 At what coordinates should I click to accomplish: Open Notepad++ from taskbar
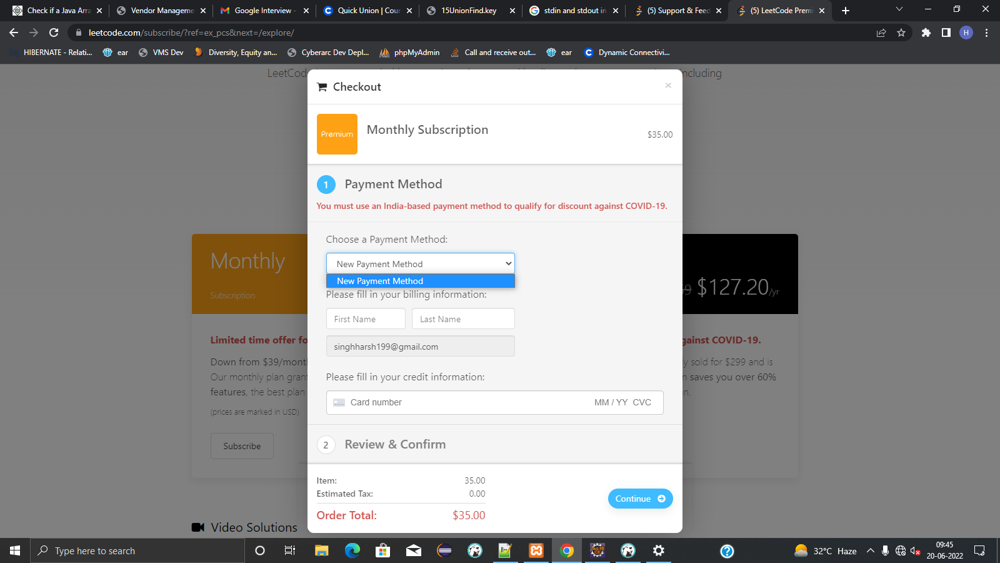pos(505,550)
